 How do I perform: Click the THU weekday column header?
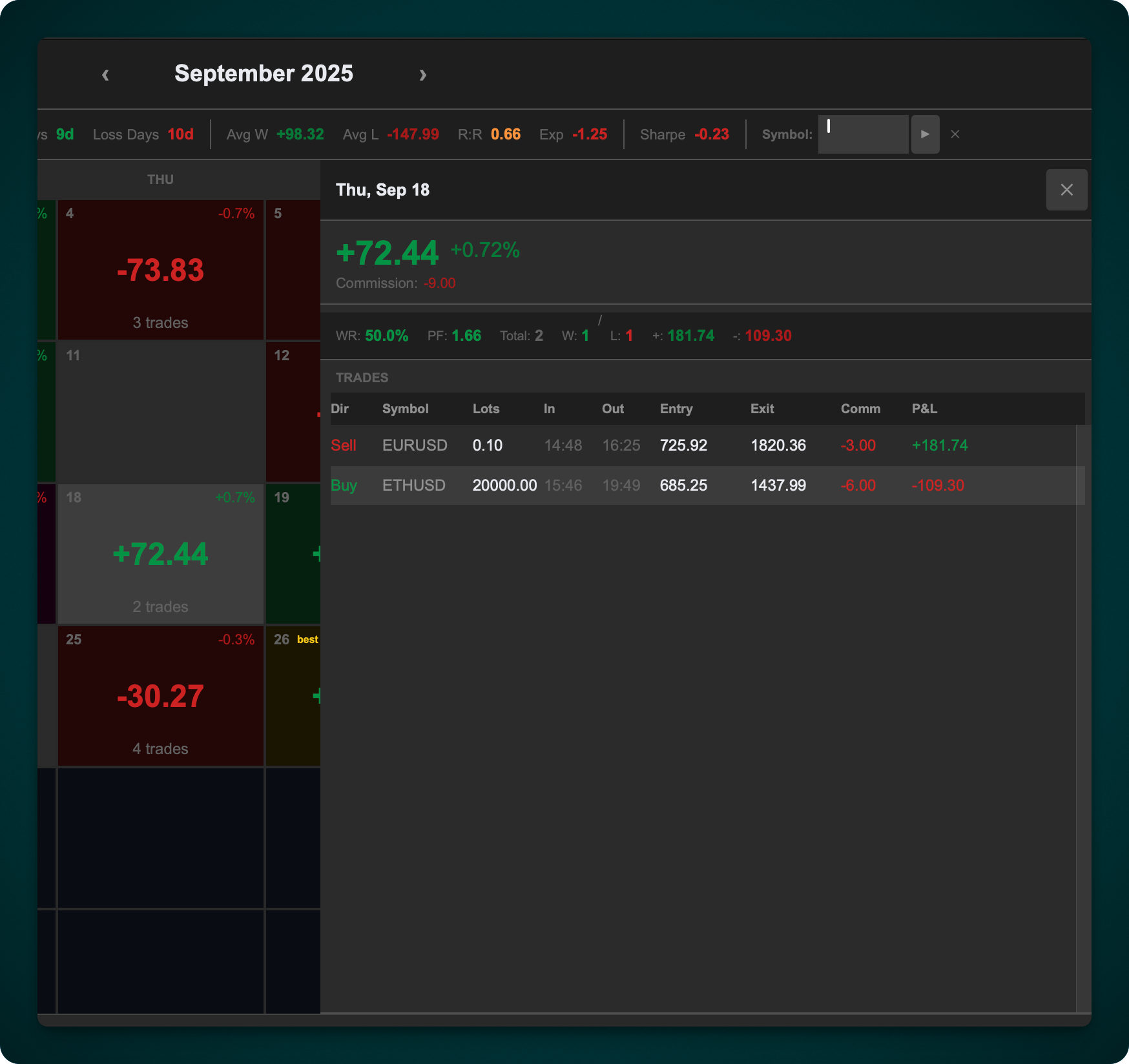tap(160, 179)
